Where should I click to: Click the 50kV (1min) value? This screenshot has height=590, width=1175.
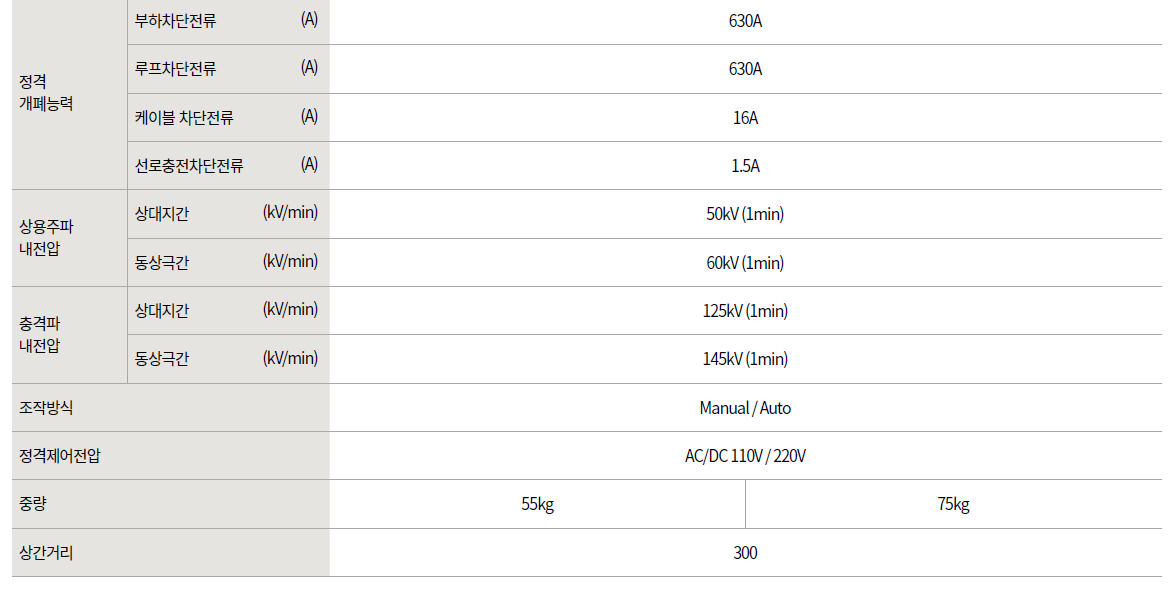tap(745, 214)
